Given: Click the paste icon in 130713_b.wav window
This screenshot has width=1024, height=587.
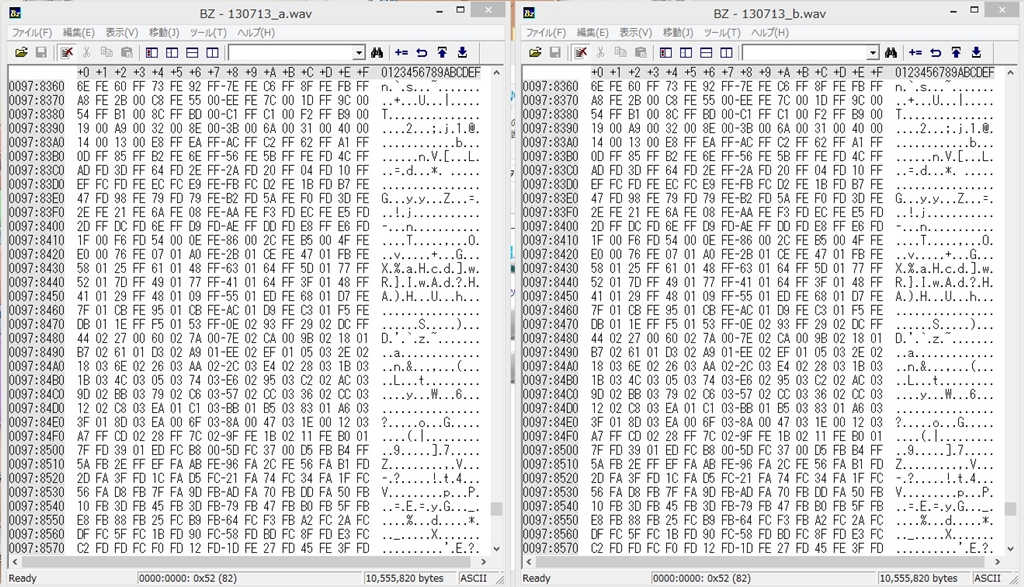Looking at the screenshot, I should point(641,52).
